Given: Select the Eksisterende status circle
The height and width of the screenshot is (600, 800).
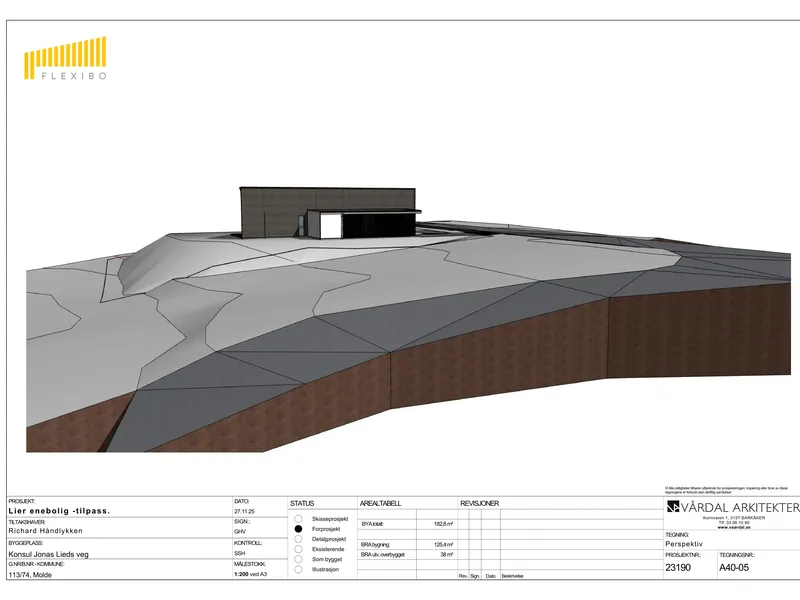Looking at the screenshot, I should [x=298, y=549].
